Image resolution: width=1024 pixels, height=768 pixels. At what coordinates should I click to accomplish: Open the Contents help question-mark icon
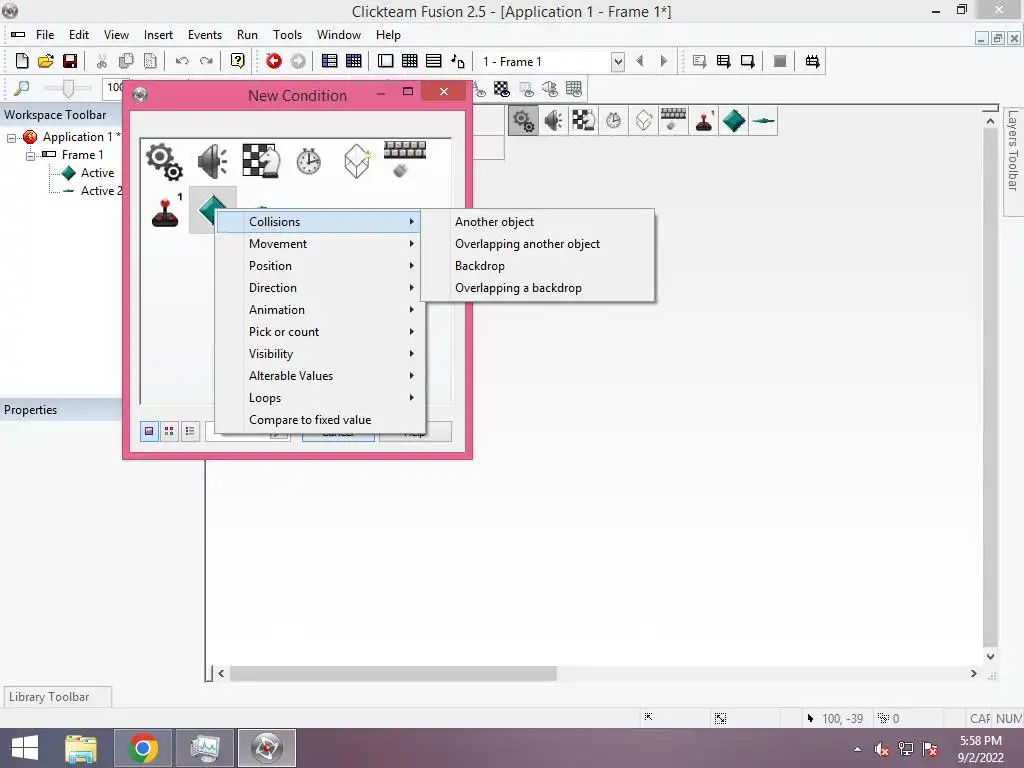point(238,61)
